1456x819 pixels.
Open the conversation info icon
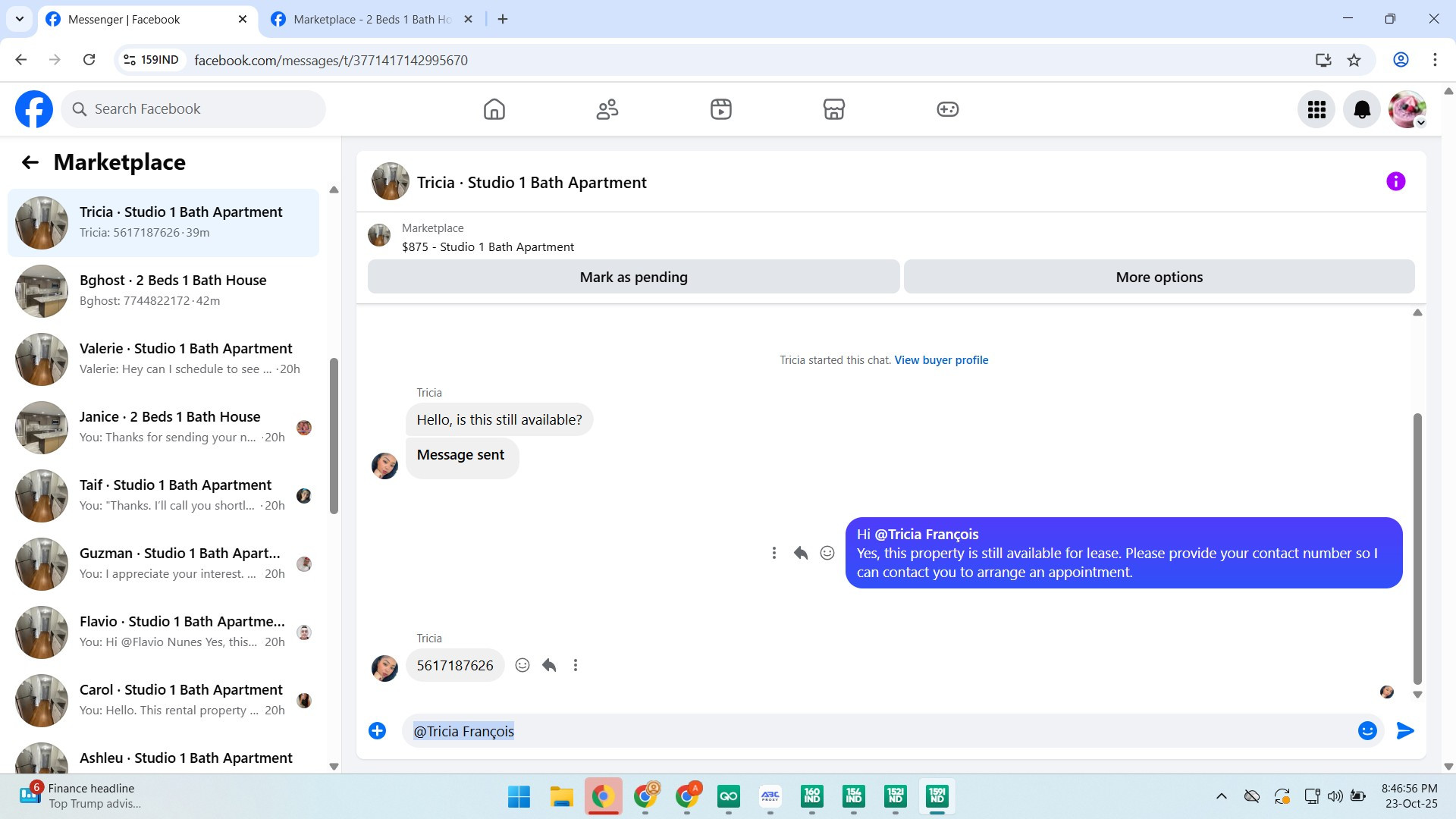pos(1395,182)
